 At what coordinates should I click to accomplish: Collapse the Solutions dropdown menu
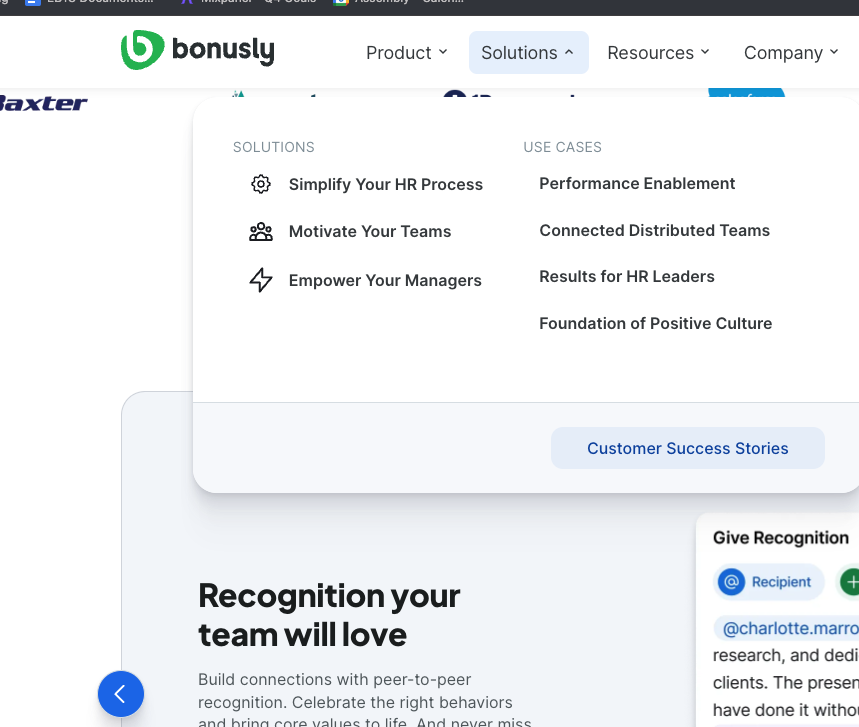coord(529,53)
